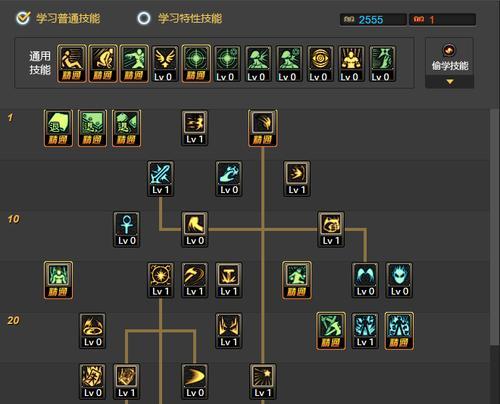Image resolution: width=500 pixels, height=404 pixels.
Task: Click the sun burst skill icon
Action: (161, 280)
